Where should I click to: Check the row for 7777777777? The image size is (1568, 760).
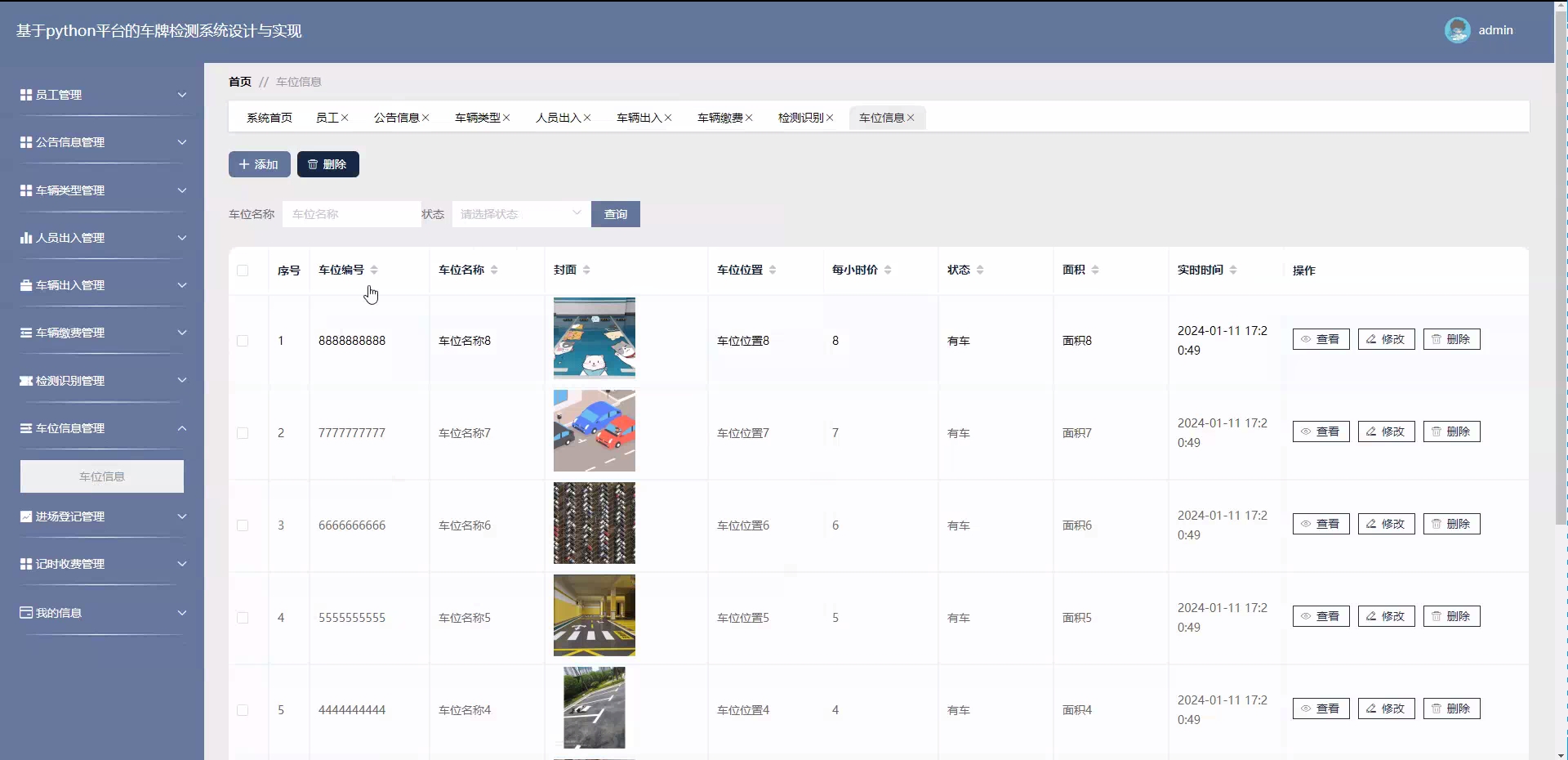(243, 433)
